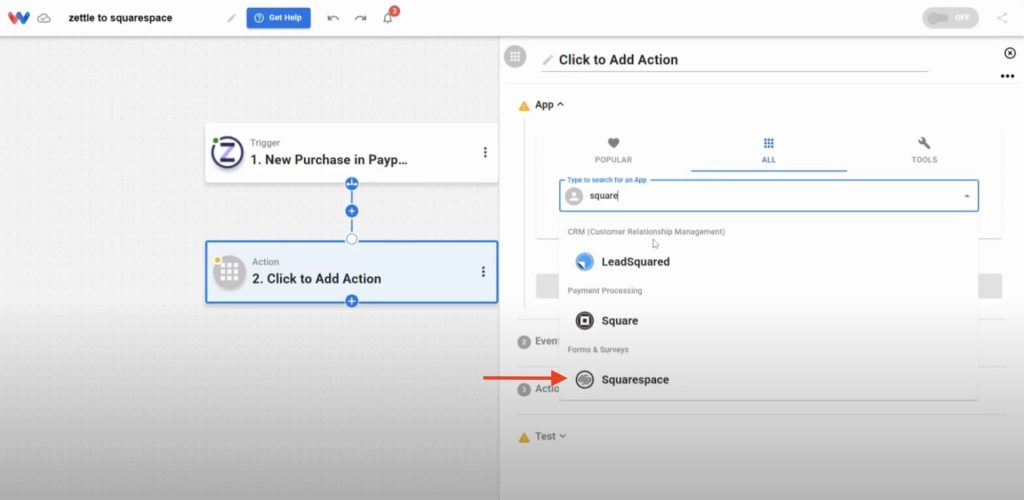Click the LeadSquared app logo
Screen dimensions: 1024x500
584,262
